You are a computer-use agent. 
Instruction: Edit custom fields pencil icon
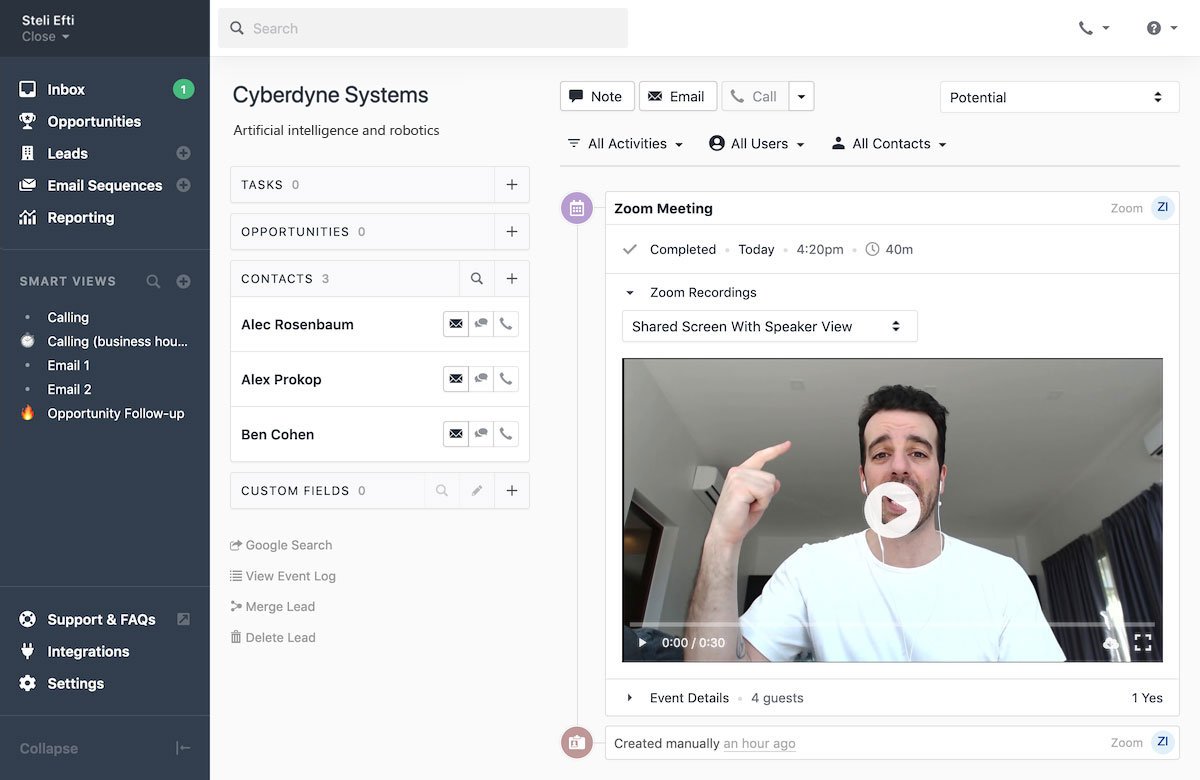click(x=477, y=491)
